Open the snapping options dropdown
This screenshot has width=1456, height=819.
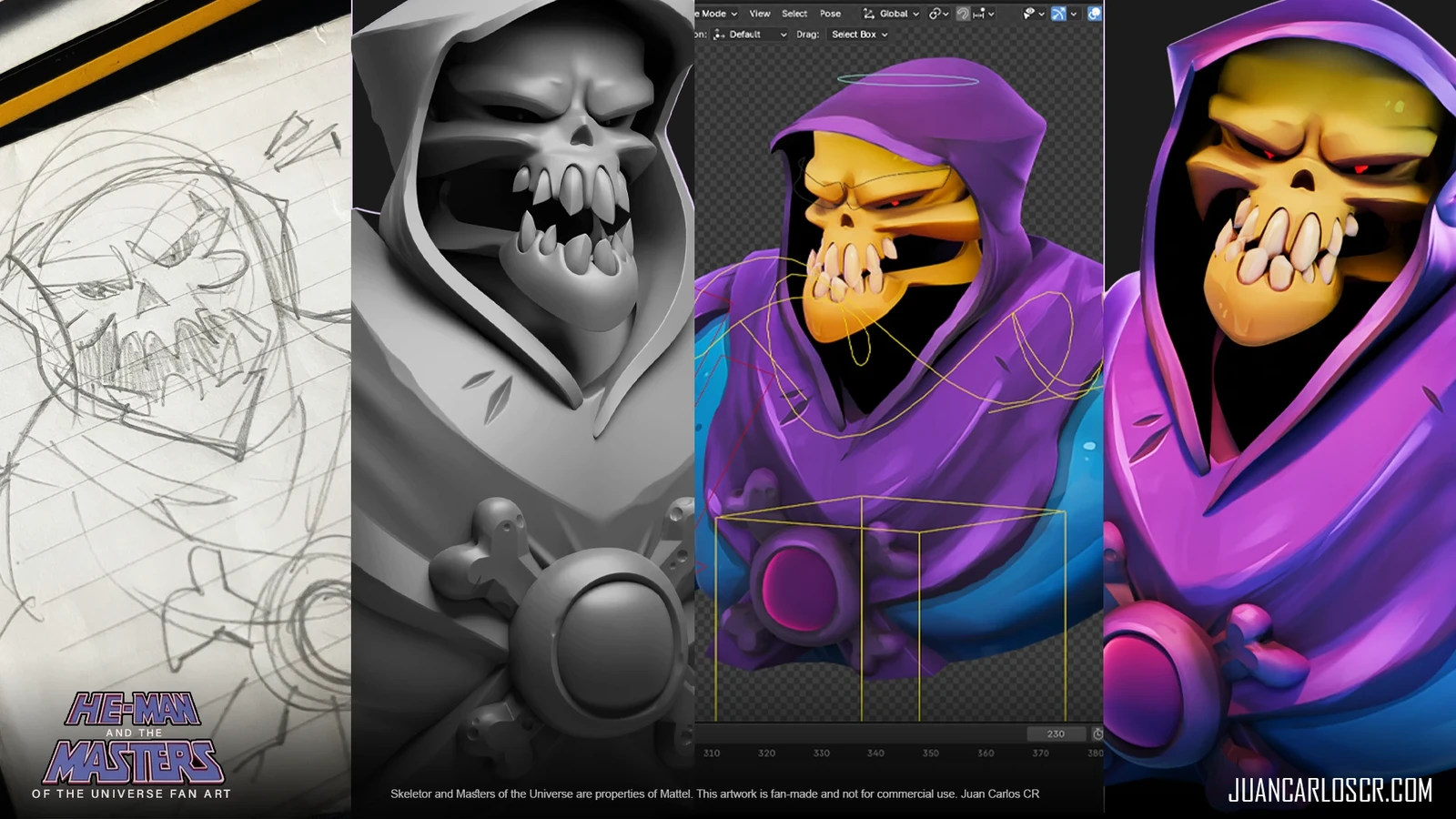[984, 14]
